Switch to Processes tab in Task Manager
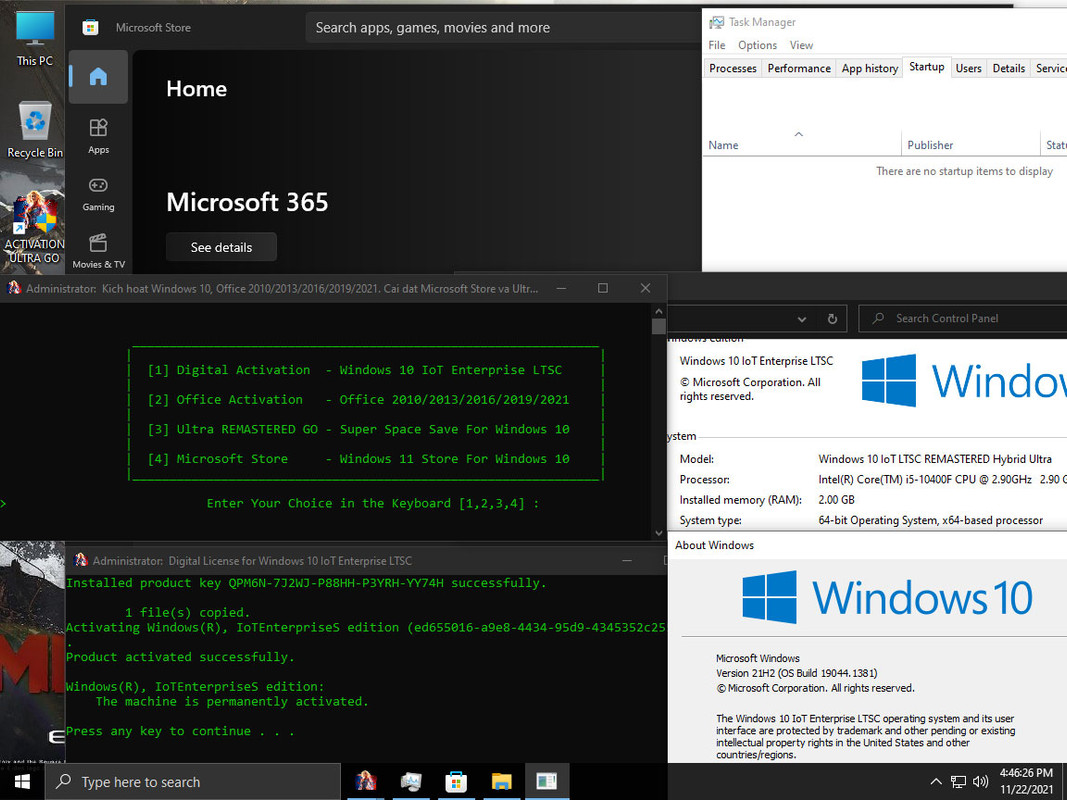The height and width of the screenshot is (800, 1067). point(732,68)
